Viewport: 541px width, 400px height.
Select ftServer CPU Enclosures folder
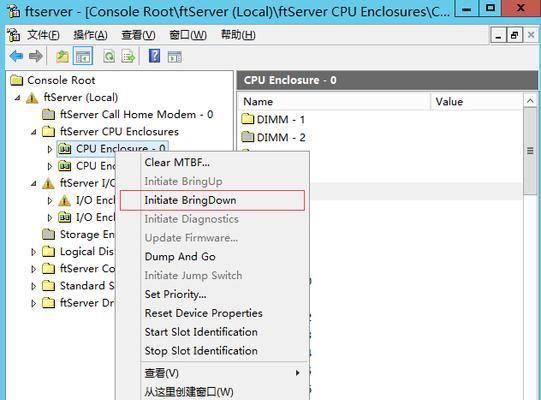click(119, 131)
